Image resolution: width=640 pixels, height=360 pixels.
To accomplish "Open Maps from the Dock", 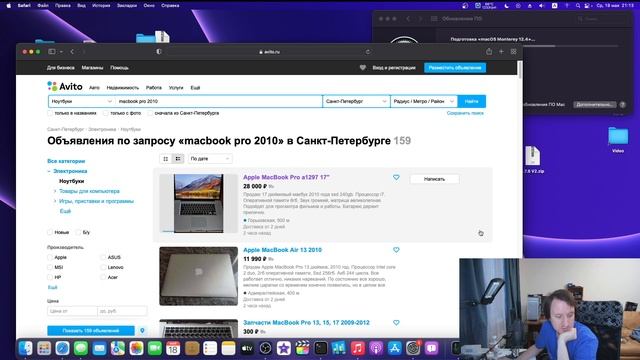I will (x=118, y=348).
